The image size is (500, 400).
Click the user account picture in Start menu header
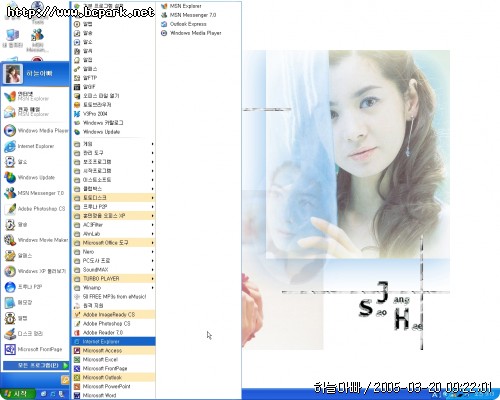13,74
